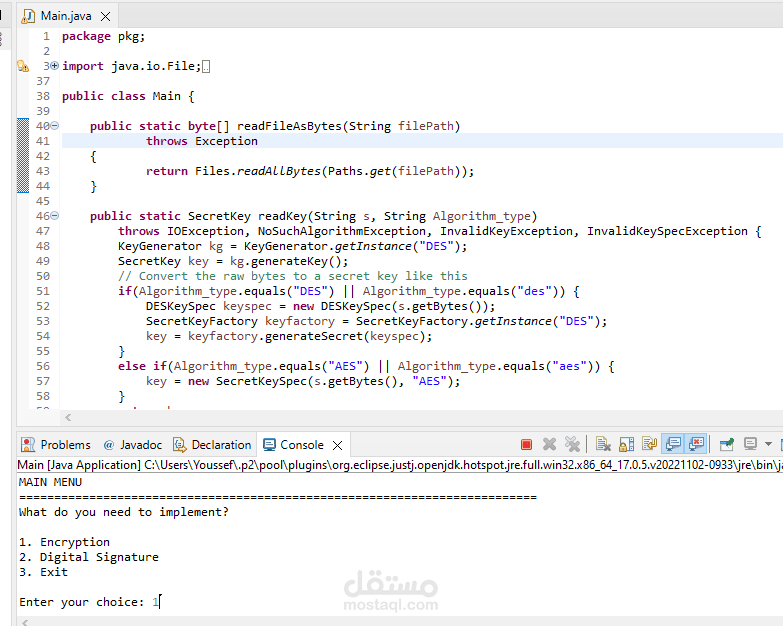Click line number 56 in the gutter
The height and width of the screenshot is (626, 783).
(x=43, y=366)
